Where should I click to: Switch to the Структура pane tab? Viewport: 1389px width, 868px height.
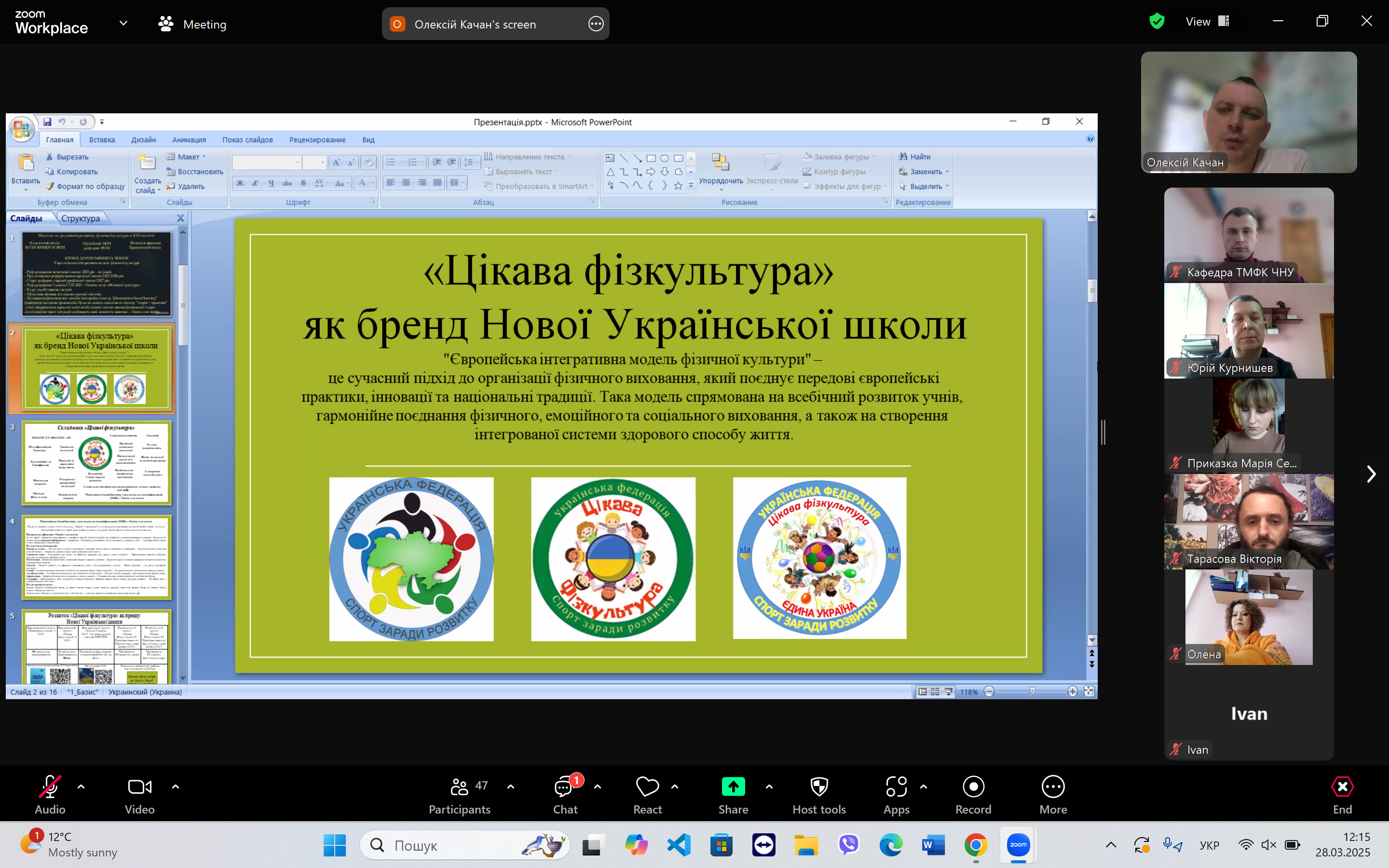pos(81,219)
